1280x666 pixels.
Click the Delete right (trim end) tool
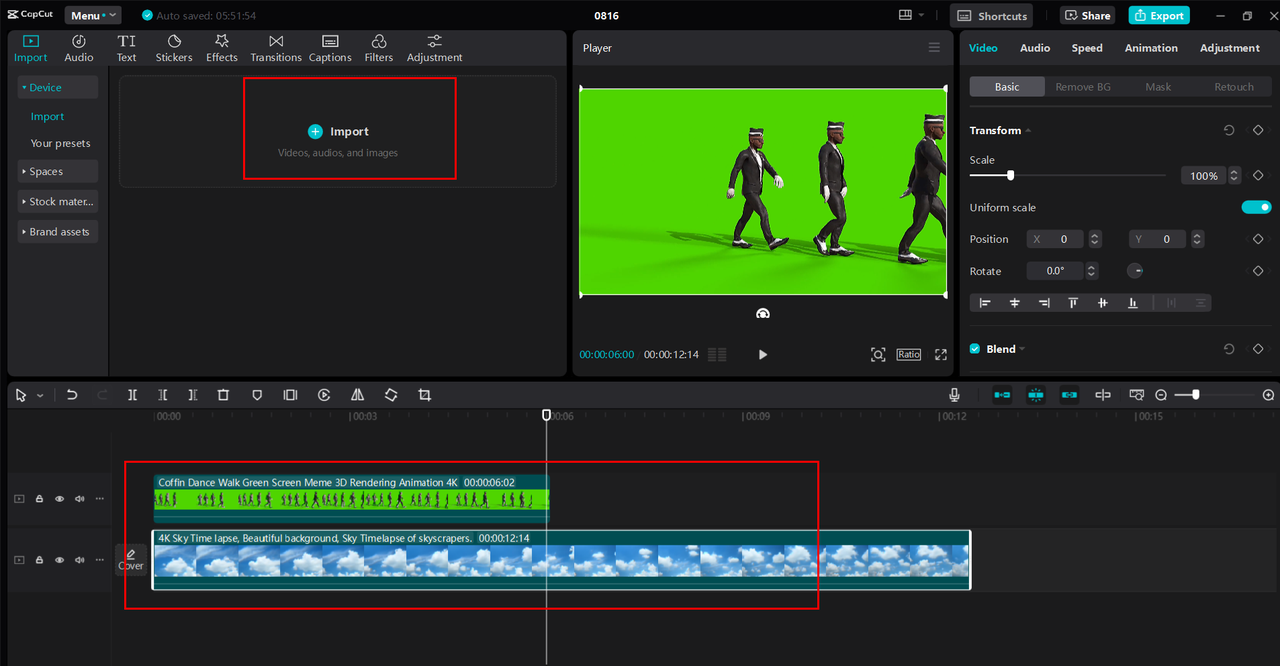coord(193,395)
